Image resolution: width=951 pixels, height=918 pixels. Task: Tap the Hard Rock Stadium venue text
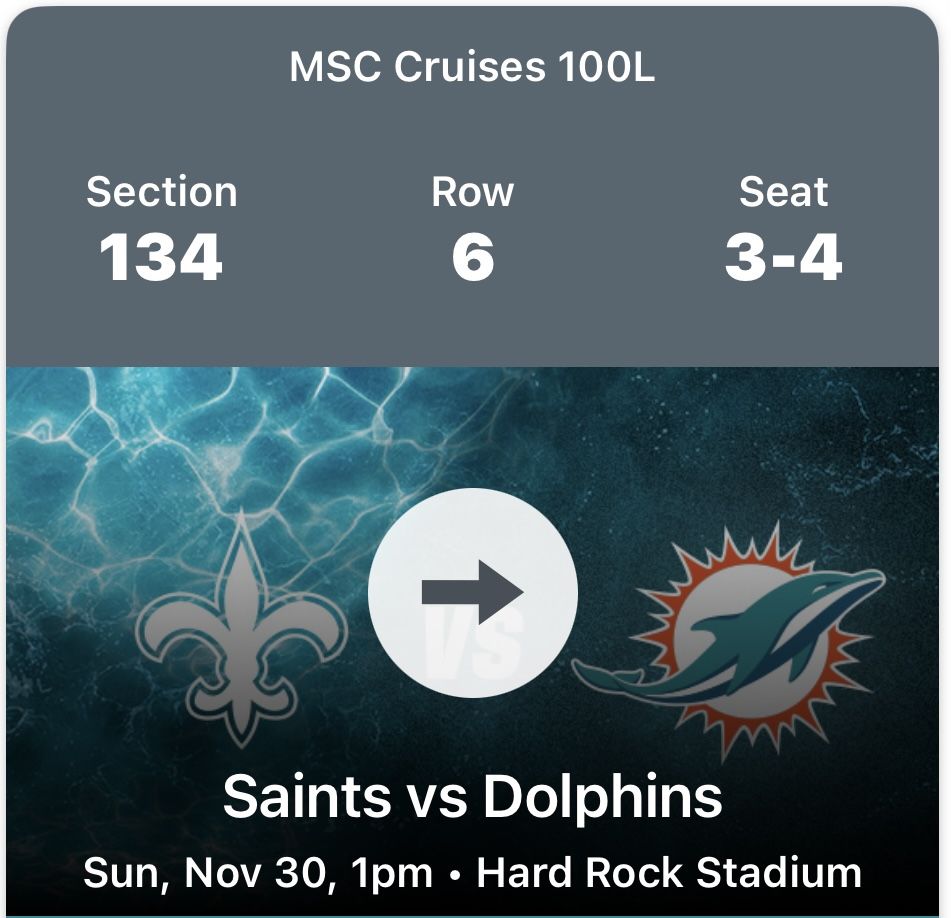pos(668,872)
